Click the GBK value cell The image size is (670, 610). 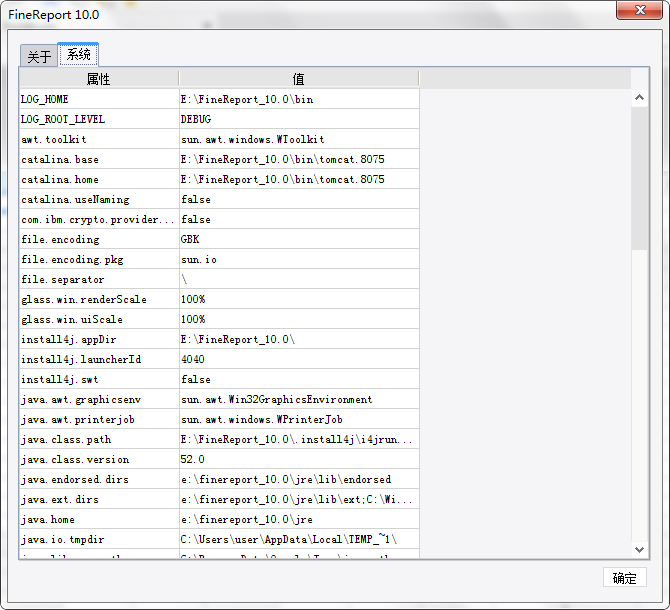pyautogui.click(x=299, y=239)
